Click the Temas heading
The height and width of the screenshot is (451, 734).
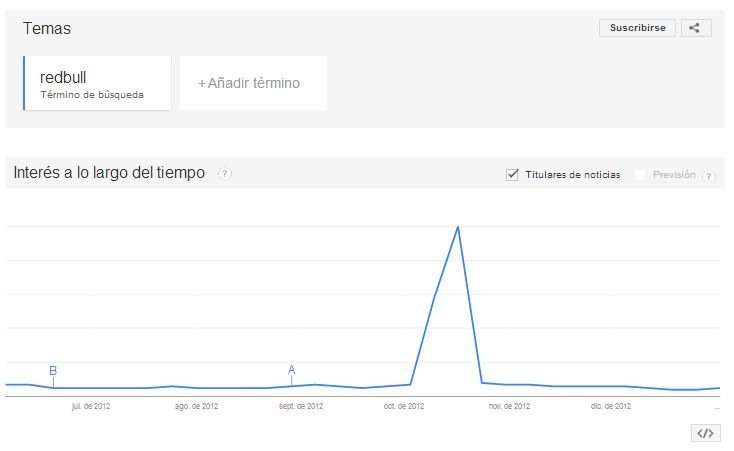47,29
